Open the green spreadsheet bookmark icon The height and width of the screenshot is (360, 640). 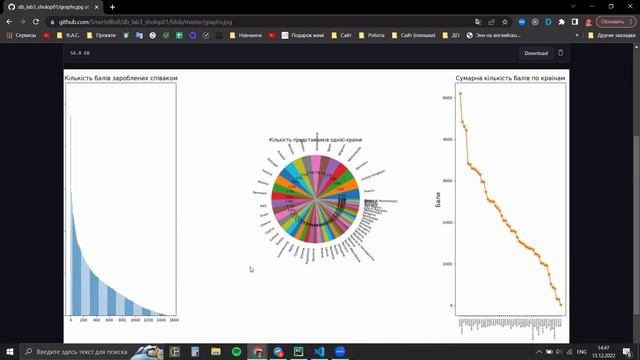pos(179,36)
